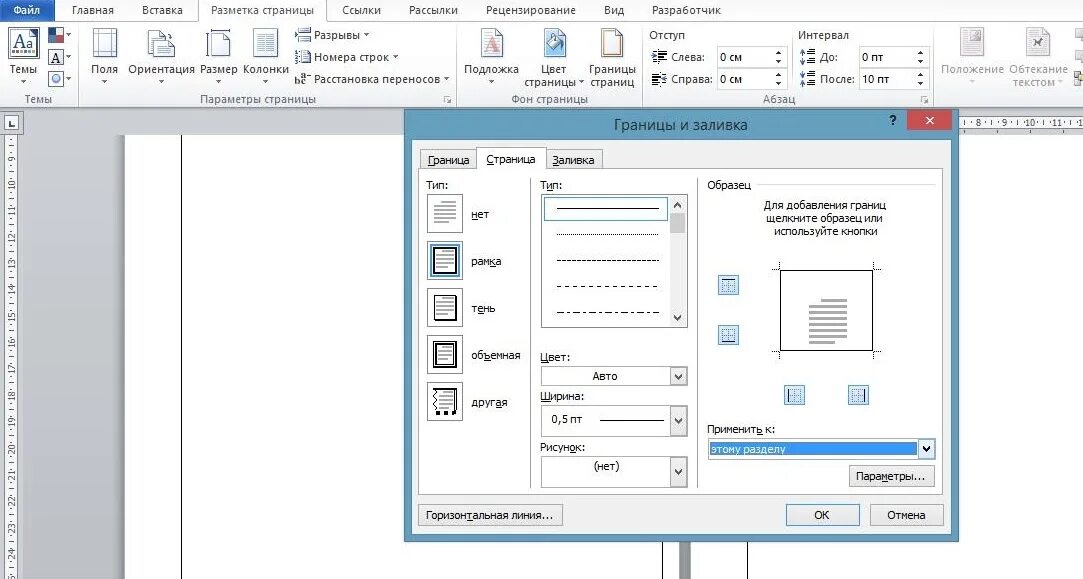Select the solid line style
Viewport: 1083px width, 579px height.
tap(606, 208)
